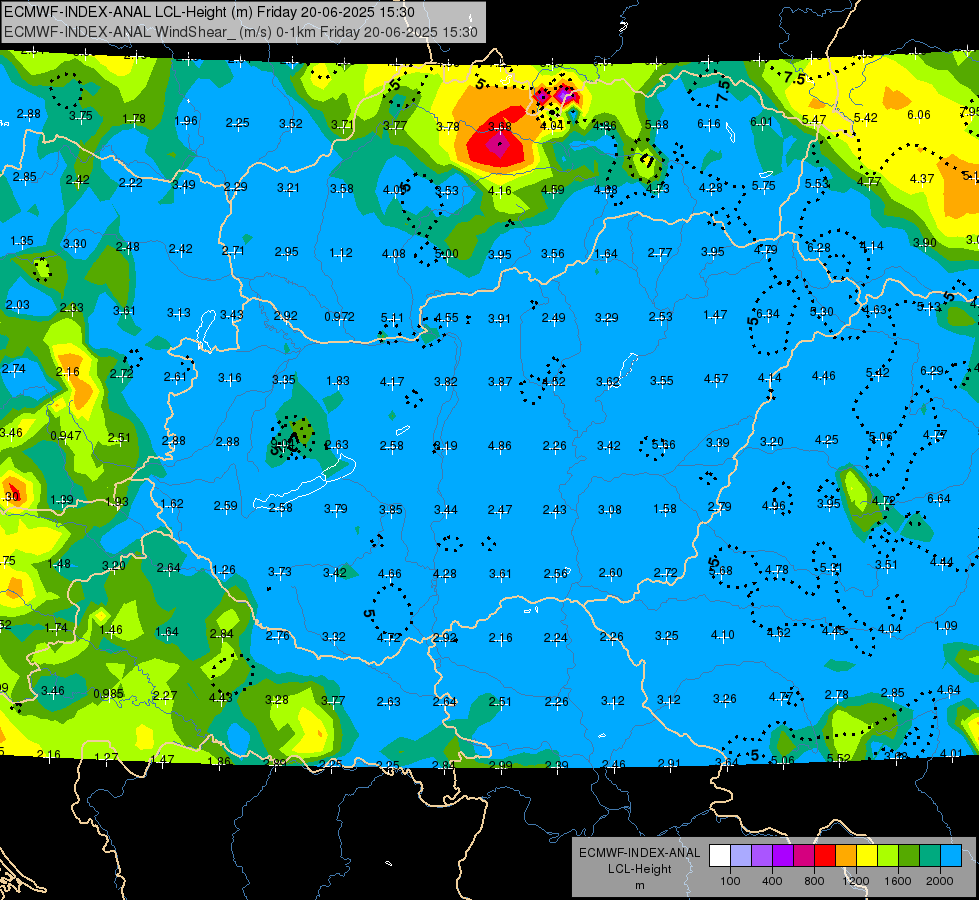Click the wind shear value 6.34
This screenshot has width=979, height=900.
pos(767,314)
